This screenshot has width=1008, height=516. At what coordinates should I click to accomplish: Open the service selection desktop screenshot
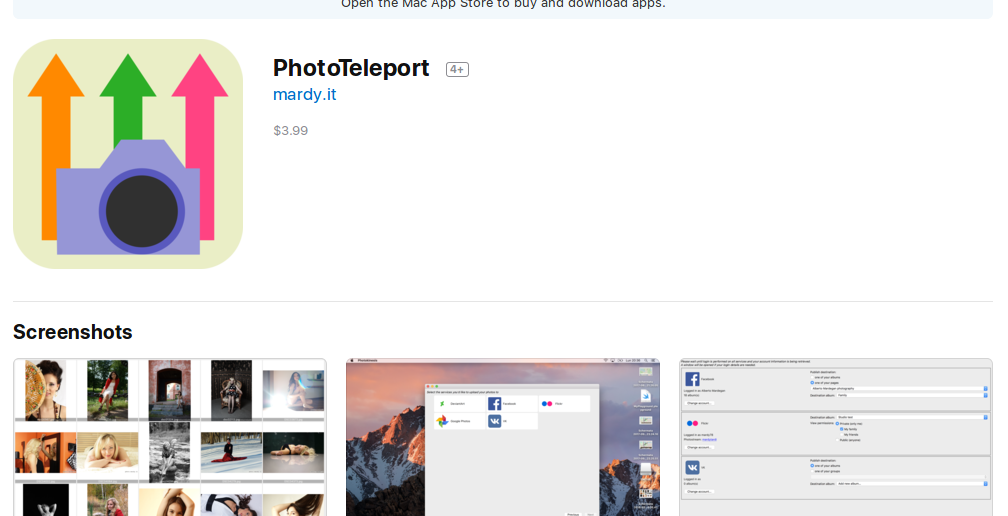tap(503, 437)
